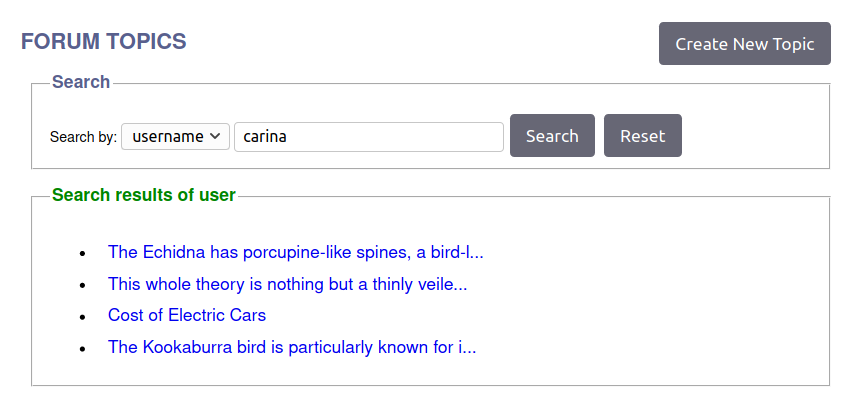This screenshot has height=405, width=843.
Task: Click the Search by: label text
Action: coord(83,137)
